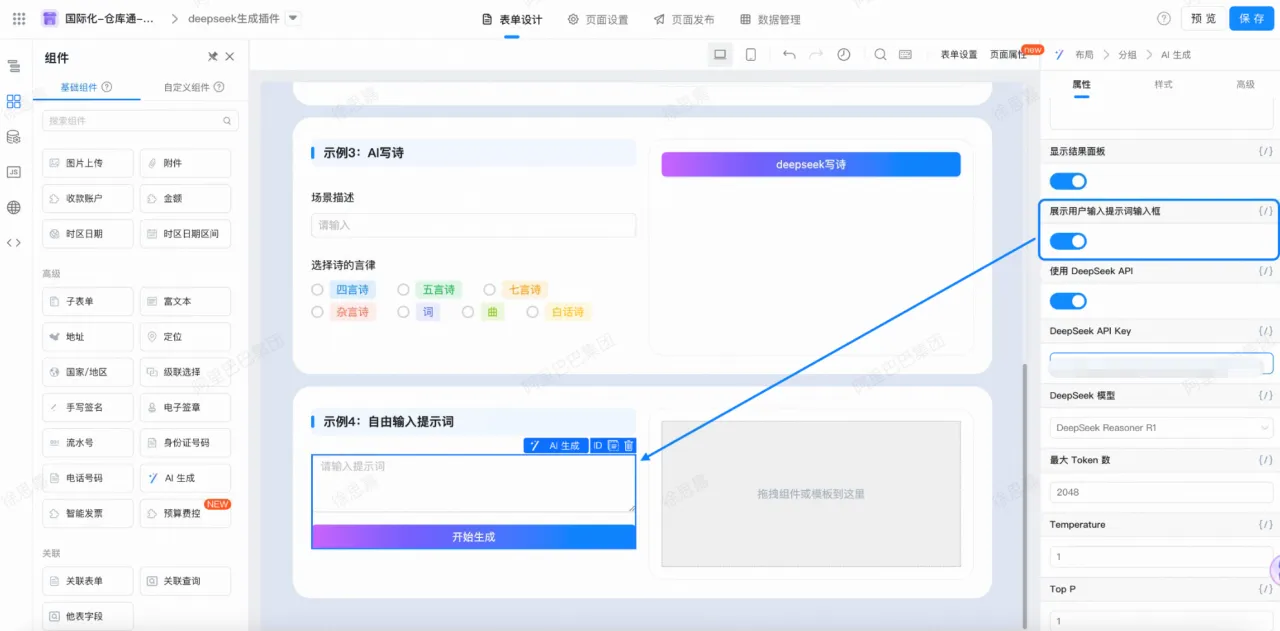Click the 最大 Token 数 field

click(1161, 492)
